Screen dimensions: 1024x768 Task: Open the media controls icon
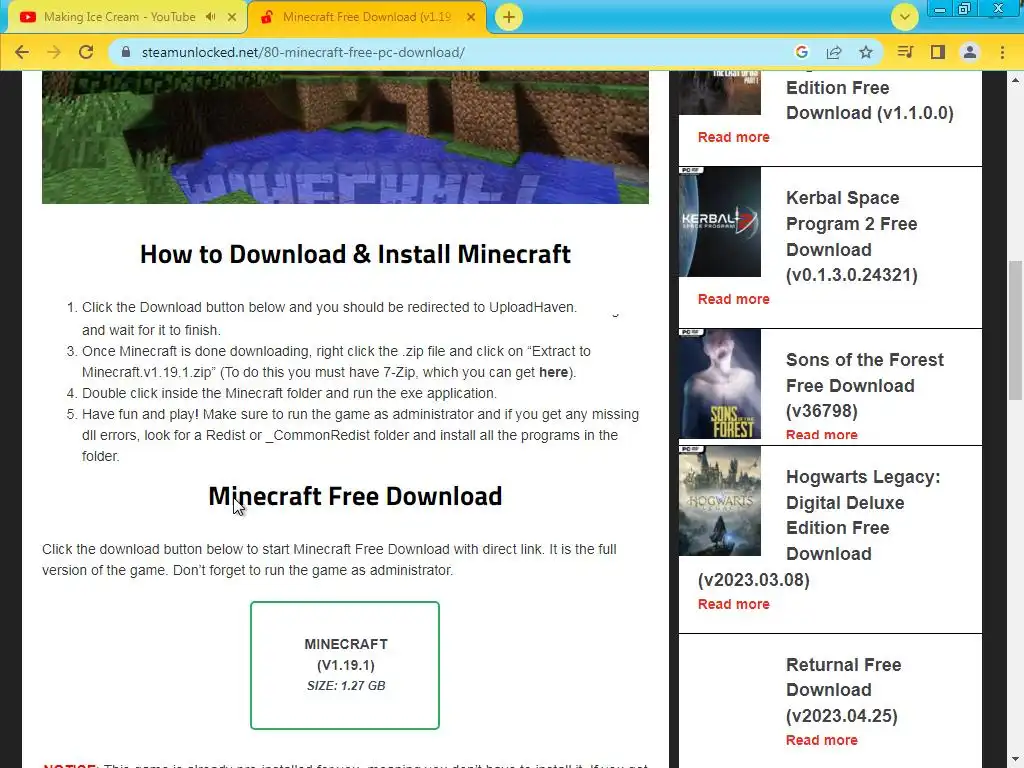(905, 52)
